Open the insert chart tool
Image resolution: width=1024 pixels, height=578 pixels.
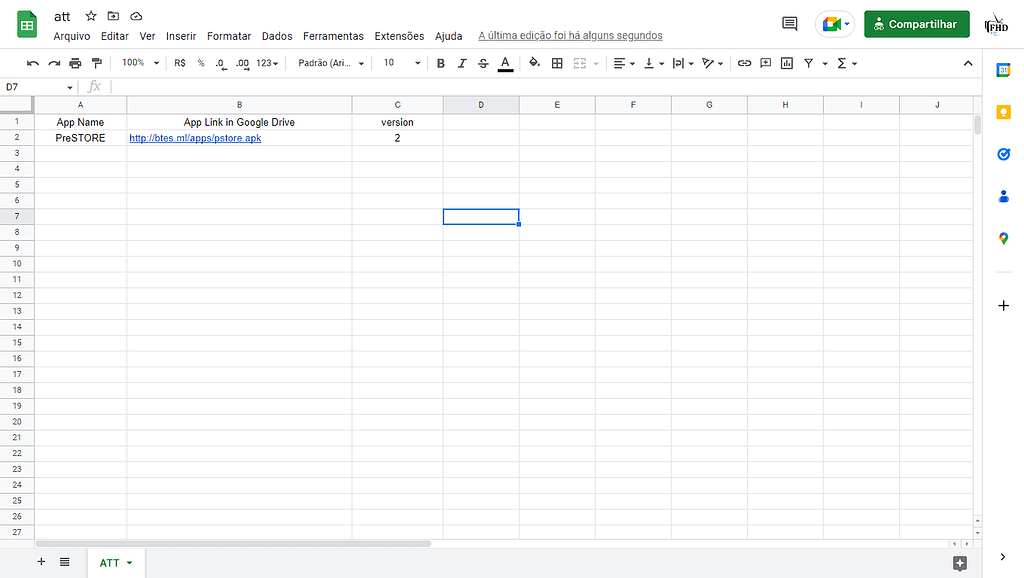[x=785, y=63]
